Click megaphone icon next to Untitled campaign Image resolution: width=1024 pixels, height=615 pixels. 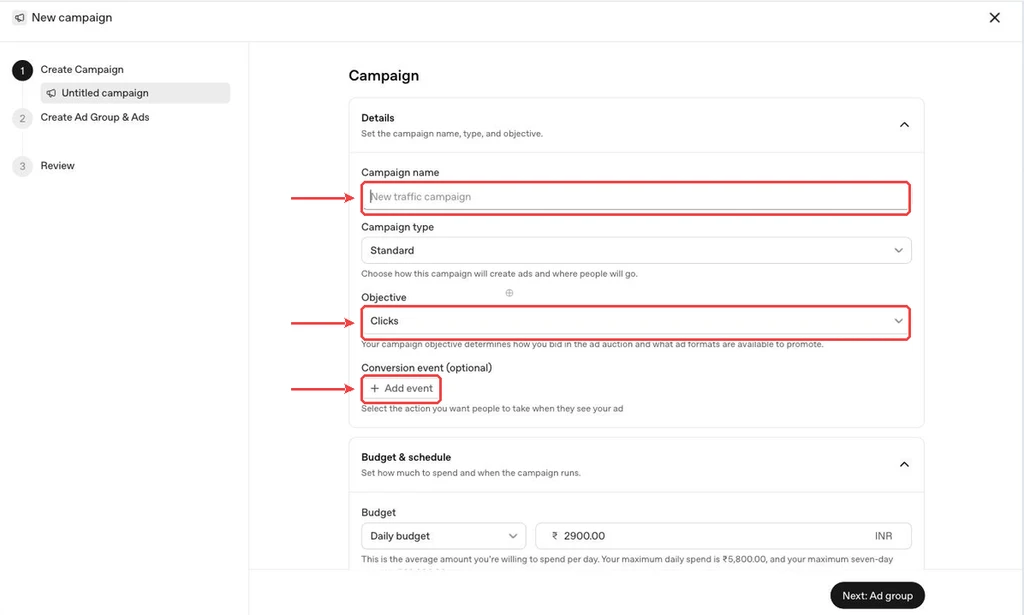(x=51, y=93)
